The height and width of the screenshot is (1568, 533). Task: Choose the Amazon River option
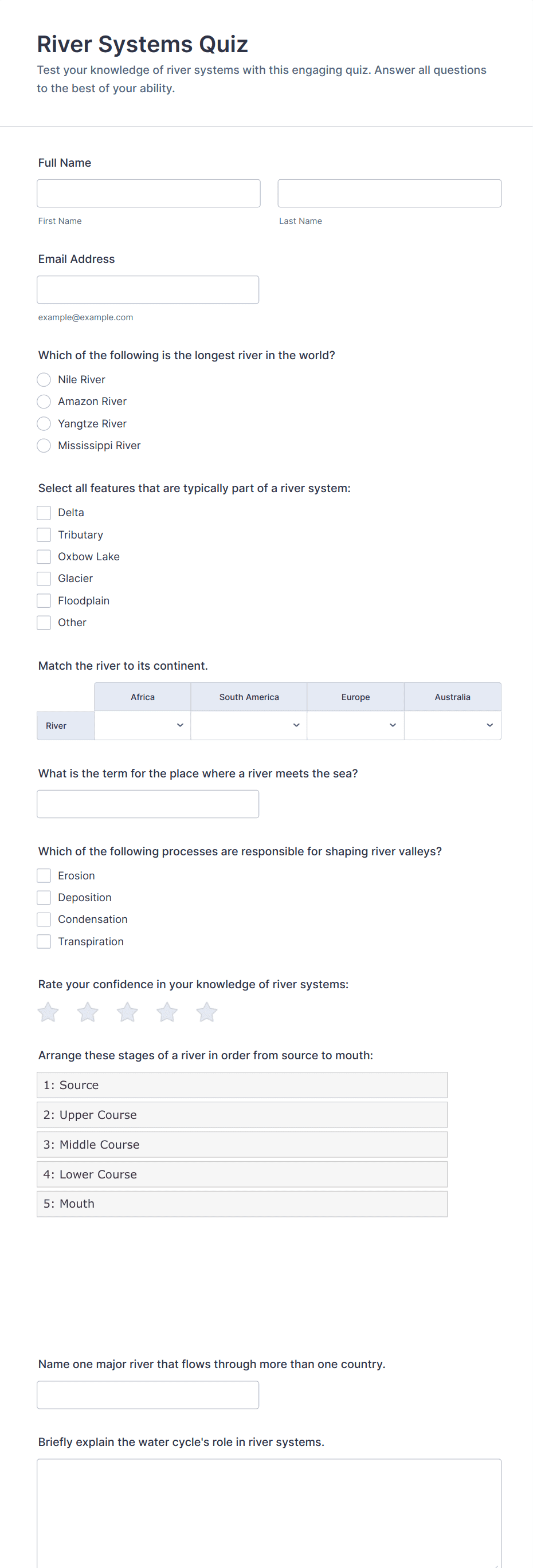pos(44,402)
